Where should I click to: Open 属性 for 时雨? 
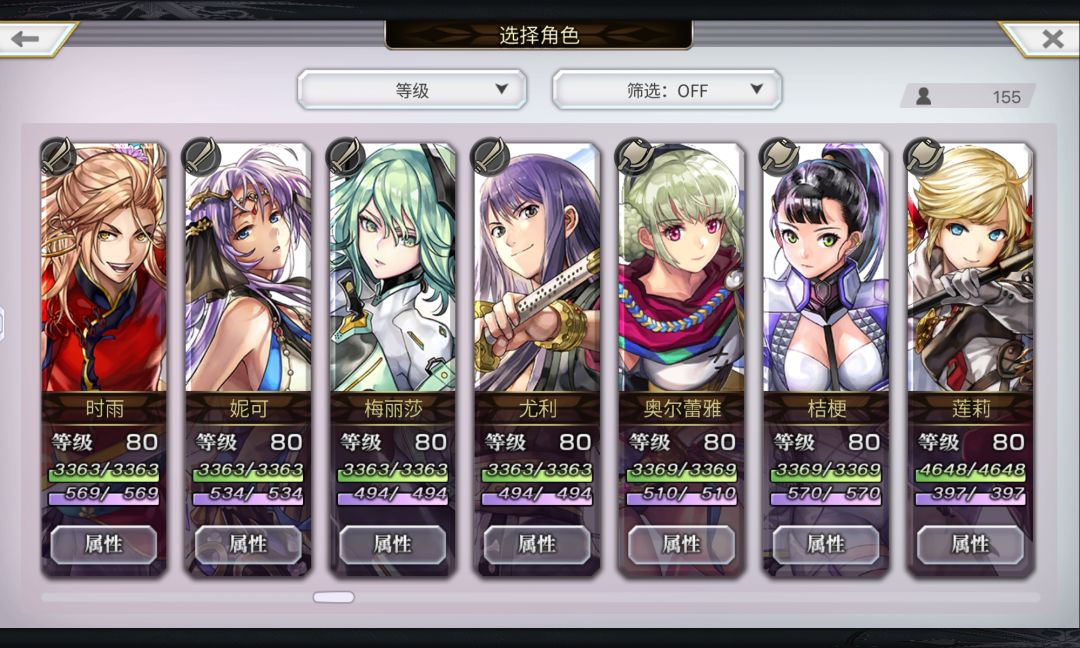point(104,544)
